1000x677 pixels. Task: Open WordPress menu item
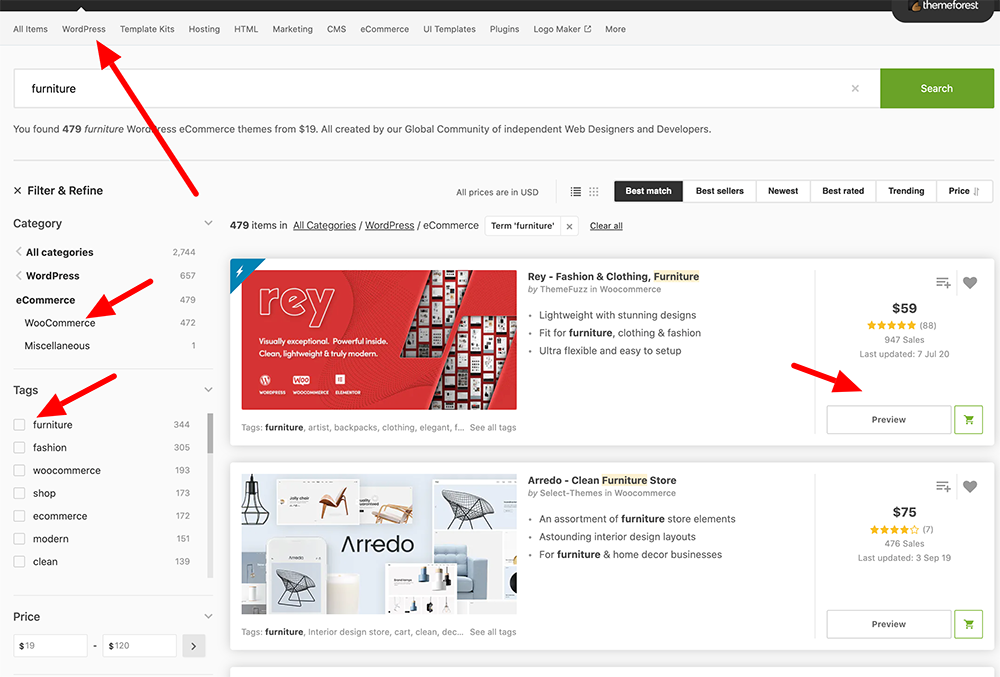tap(84, 29)
